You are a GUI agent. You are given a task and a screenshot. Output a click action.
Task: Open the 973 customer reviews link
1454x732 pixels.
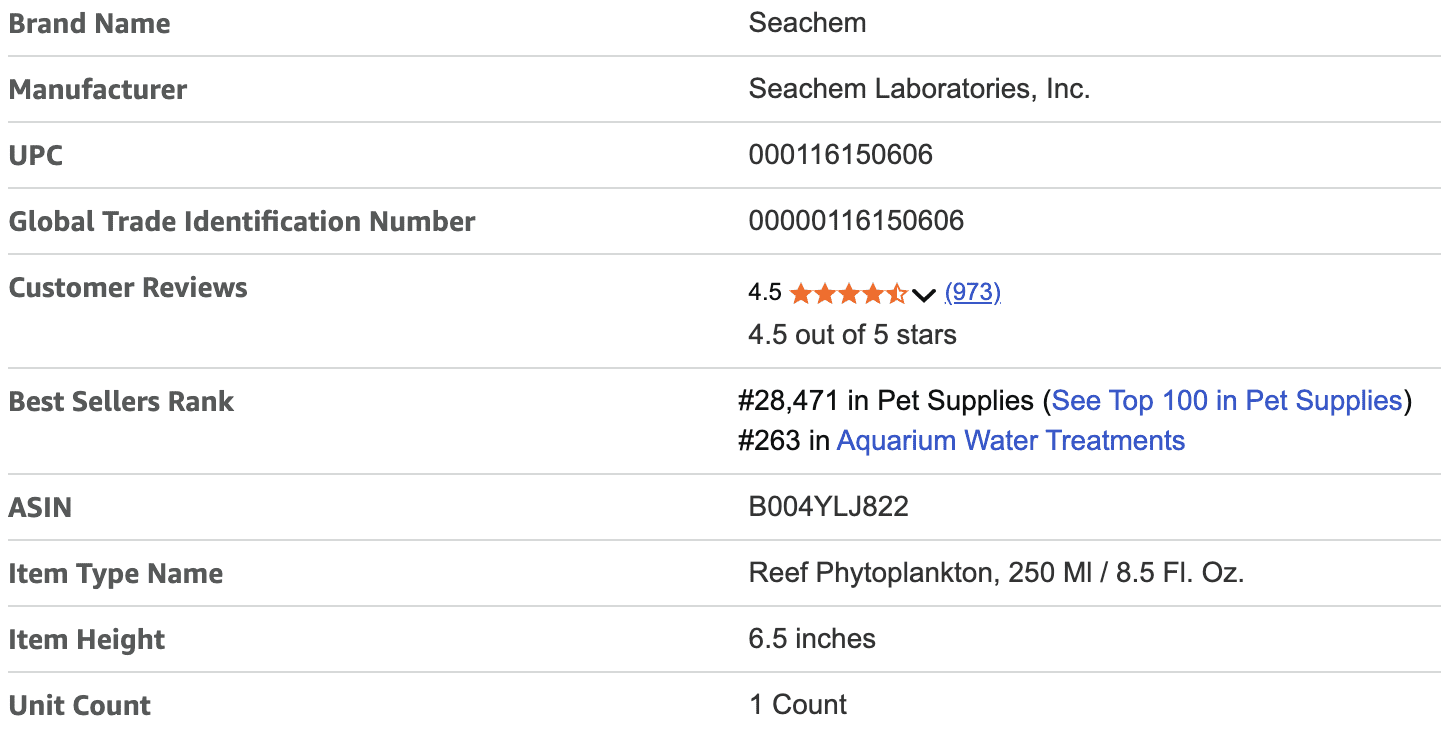[972, 292]
